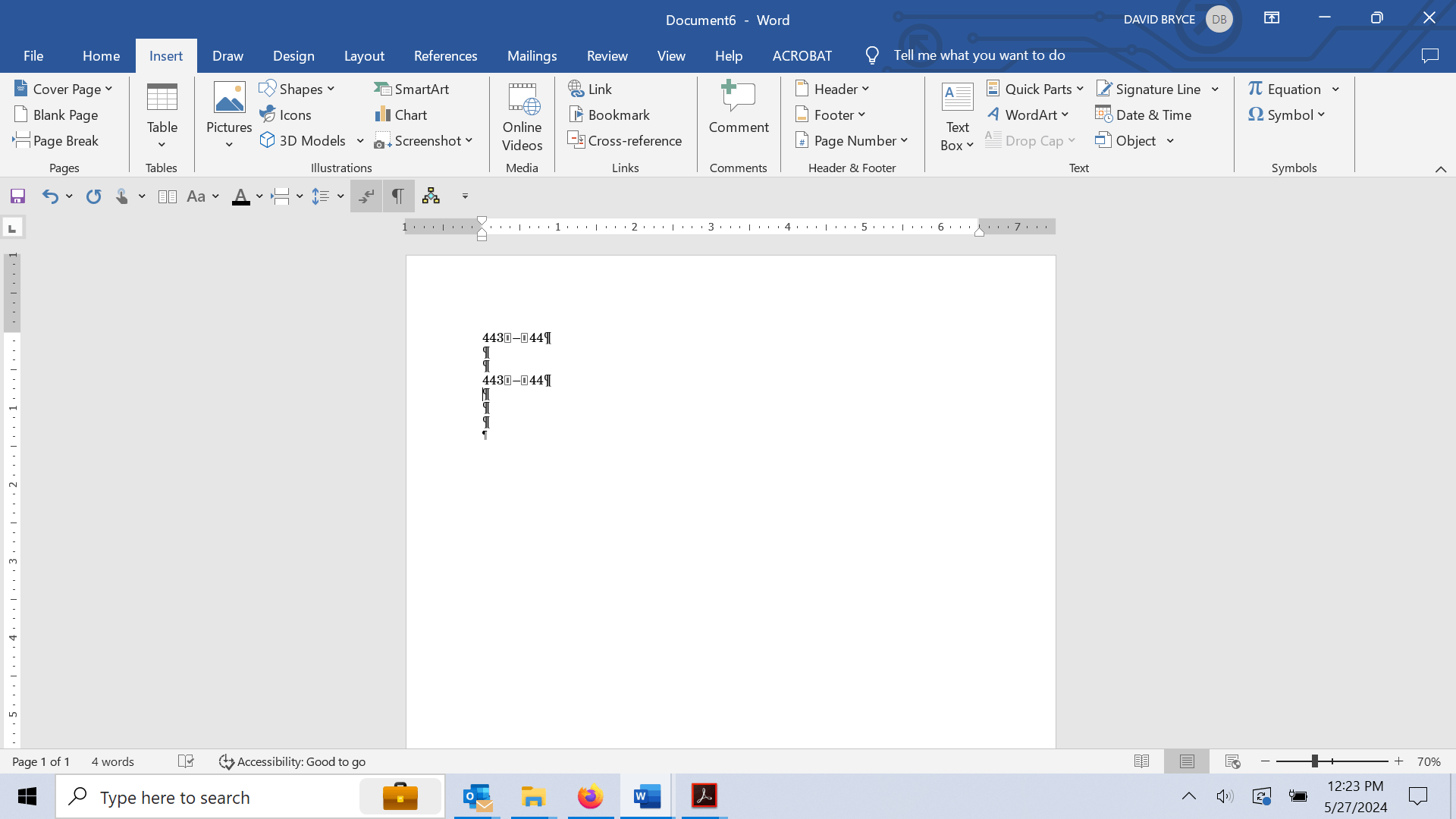The height and width of the screenshot is (819, 1456).
Task: Click Tell me what you want to do
Action: tap(979, 55)
